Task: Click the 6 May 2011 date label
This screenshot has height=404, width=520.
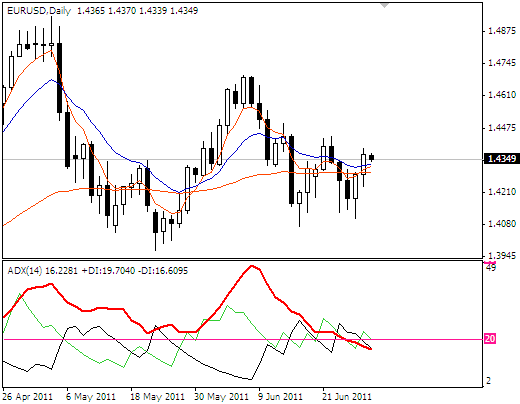Action: pyautogui.click(x=91, y=397)
